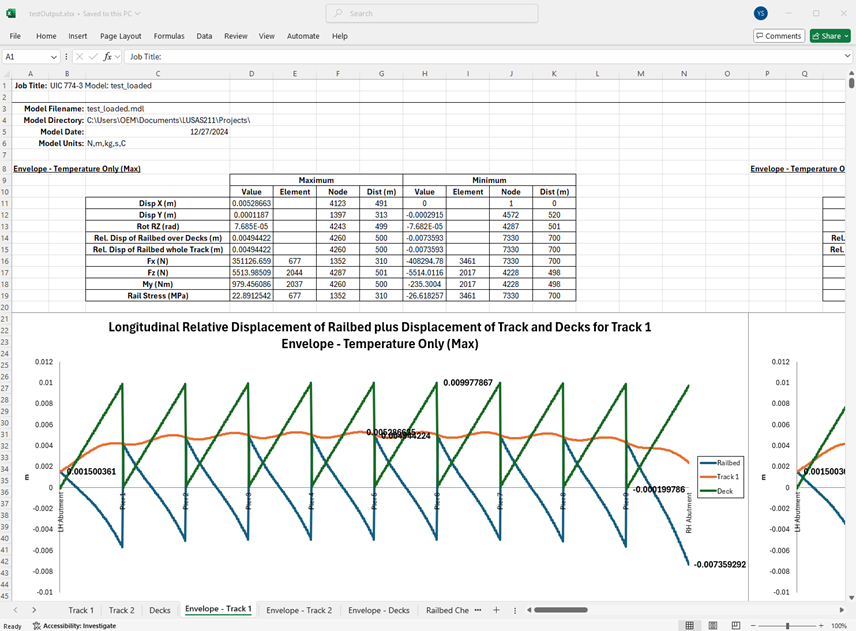Expand the Name Box dropdown
Screen dimensions: 856x631
[53, 57]
